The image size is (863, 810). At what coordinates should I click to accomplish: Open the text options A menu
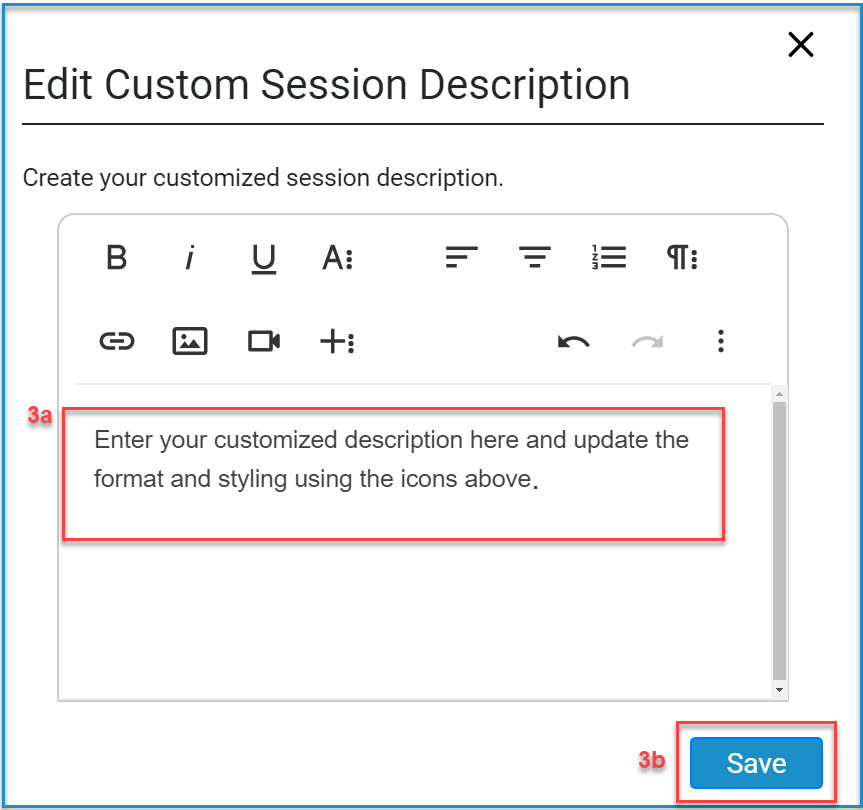coord(337,257)
